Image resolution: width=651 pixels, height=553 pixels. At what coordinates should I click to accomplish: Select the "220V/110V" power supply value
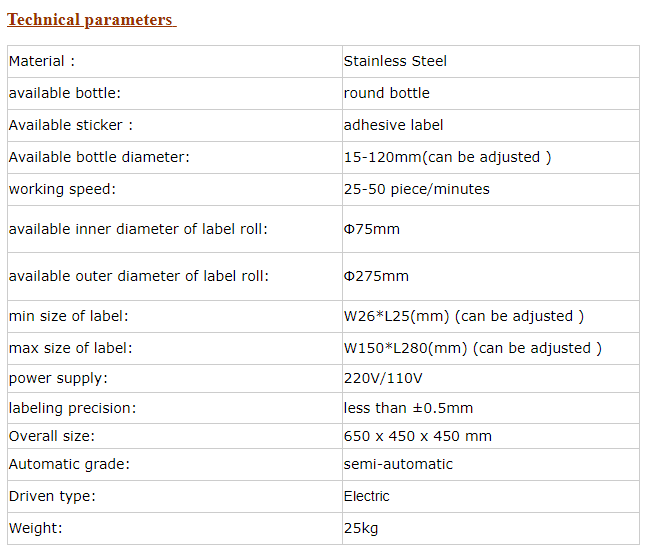click(383, 378)
